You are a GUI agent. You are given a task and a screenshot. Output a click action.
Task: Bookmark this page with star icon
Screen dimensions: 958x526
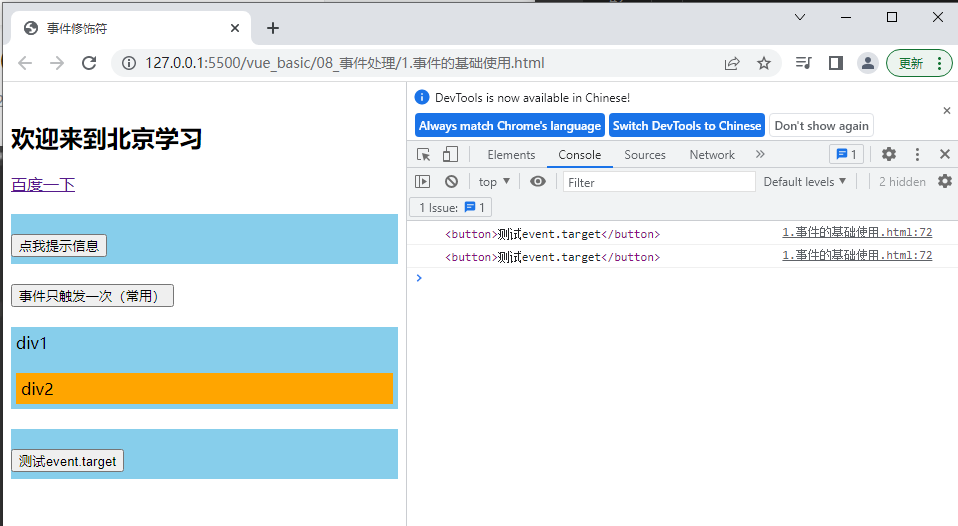764,63
